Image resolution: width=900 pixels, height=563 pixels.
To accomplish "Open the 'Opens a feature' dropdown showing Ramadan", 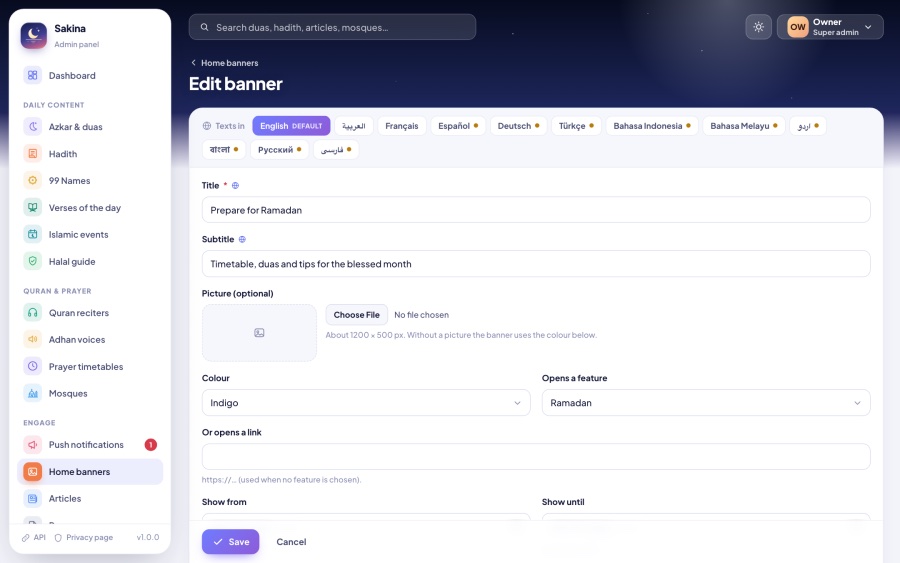I will click(705, 403).
